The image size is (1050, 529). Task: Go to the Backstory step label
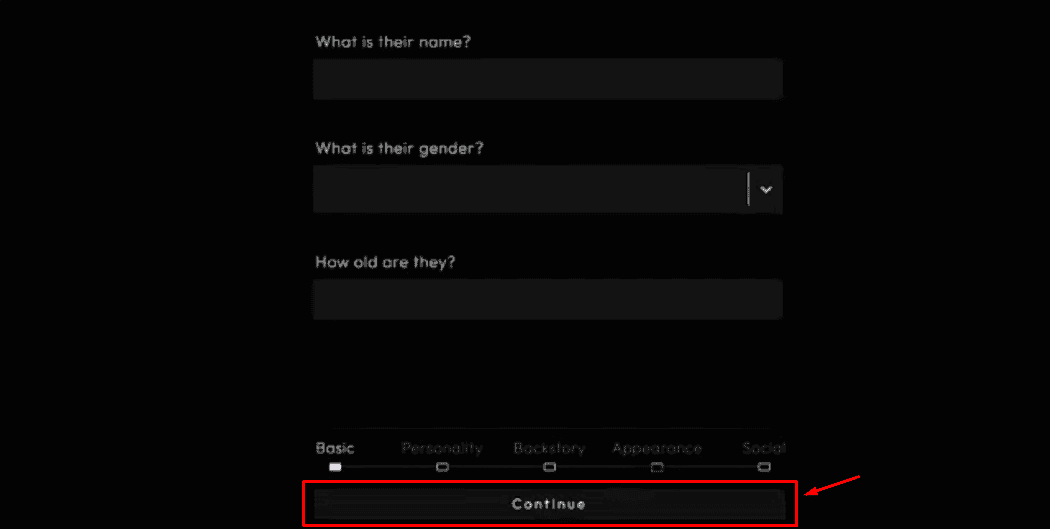coord(549,448)
